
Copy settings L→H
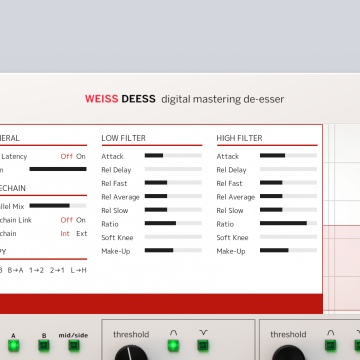pyautogui.click(x=78, y=270)
